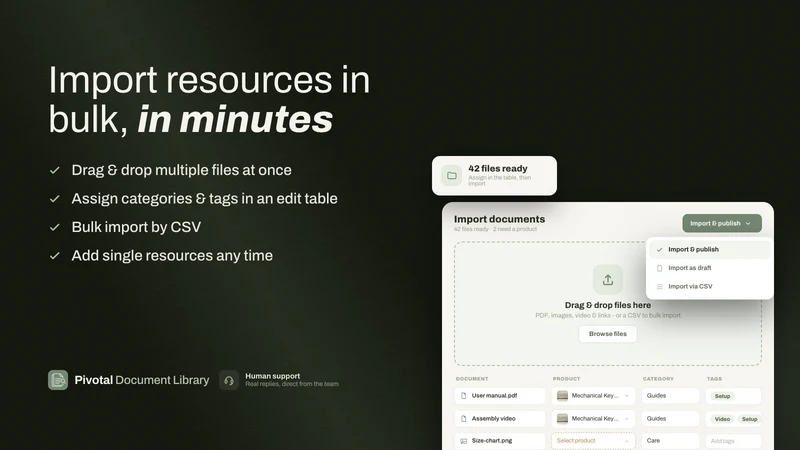The height and width of the screenshot is (450, 800).
Task: Click the Size-chart.png document field
Action: (x=500, y=441)
